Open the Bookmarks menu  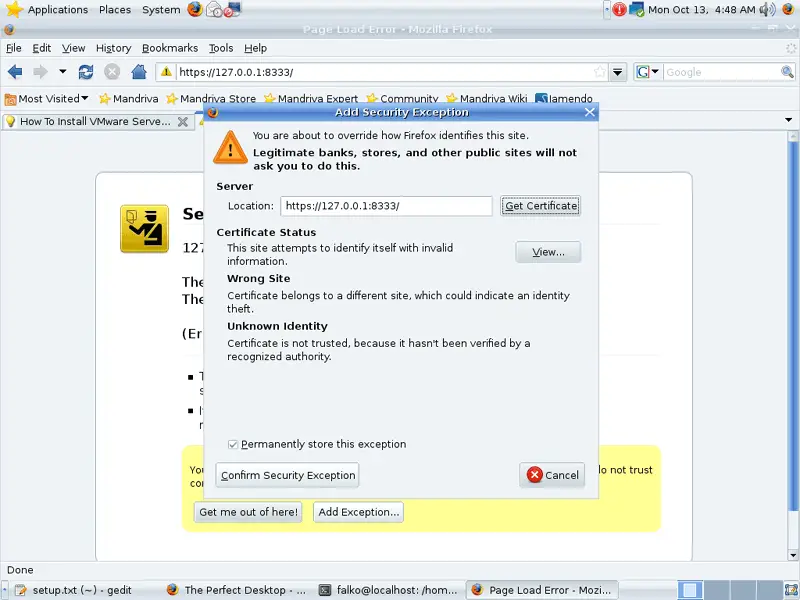point(169,48)
